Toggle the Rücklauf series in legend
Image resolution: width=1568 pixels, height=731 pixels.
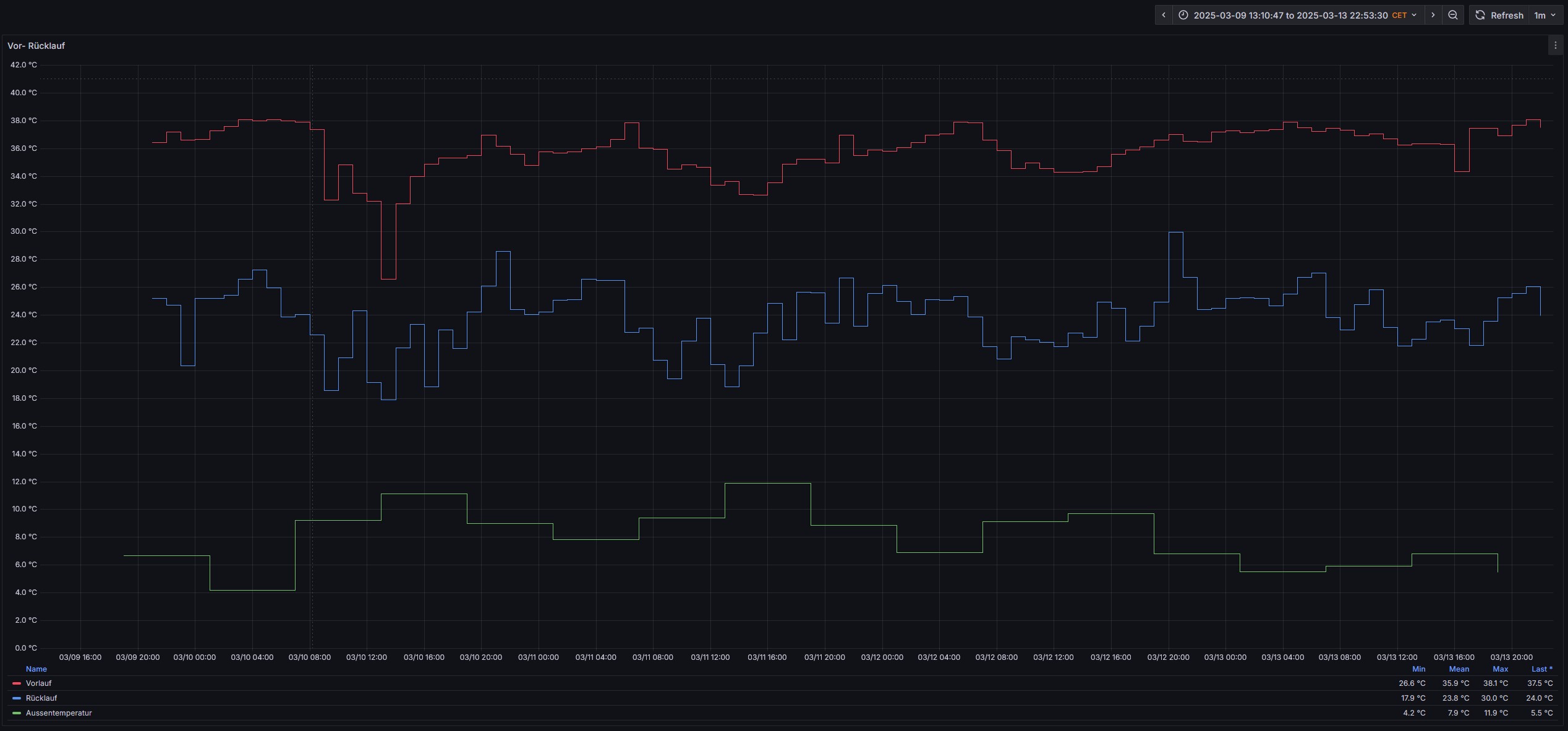coord(41,698)
